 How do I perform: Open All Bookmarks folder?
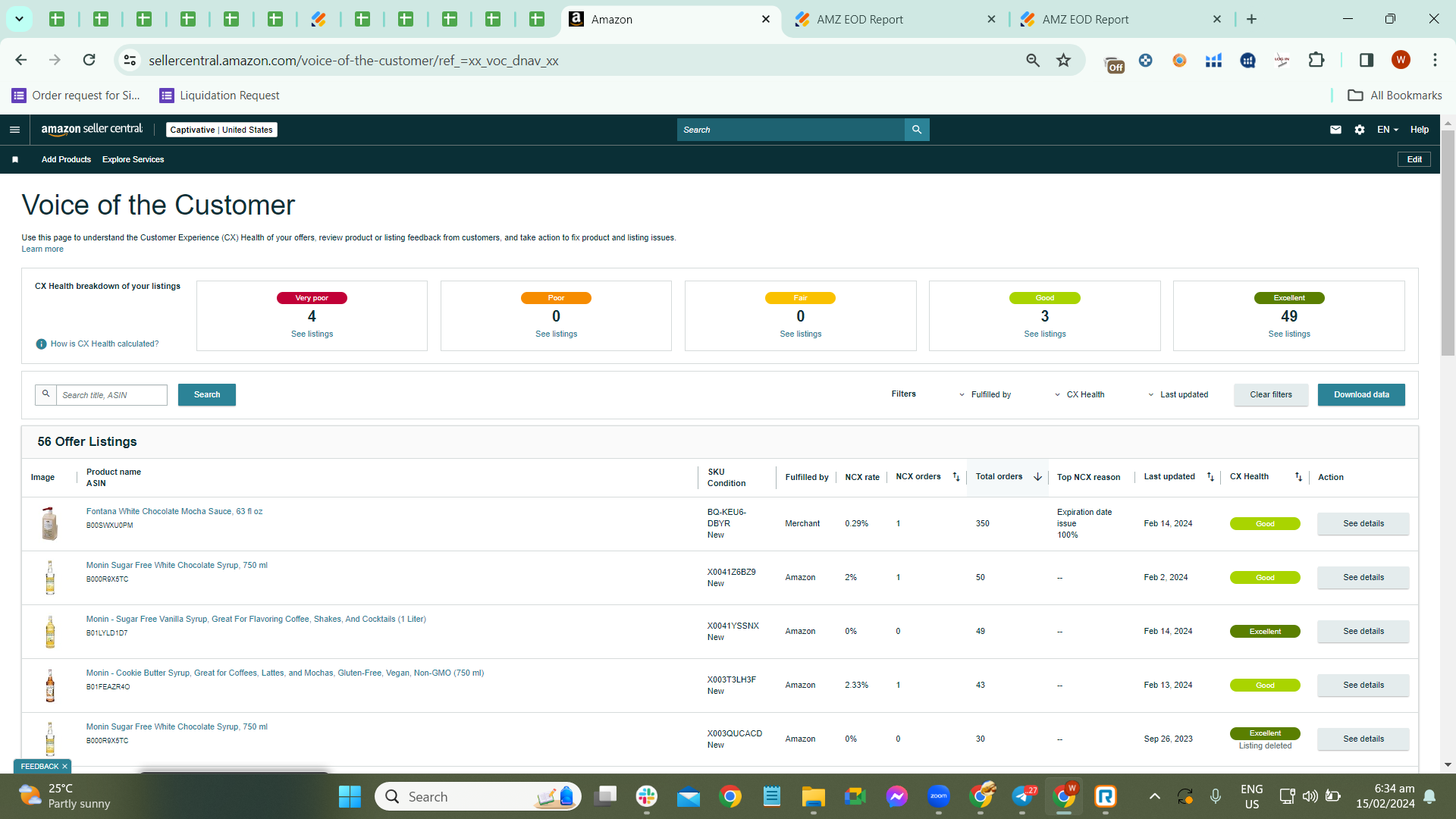click(x=1395, y=95)
